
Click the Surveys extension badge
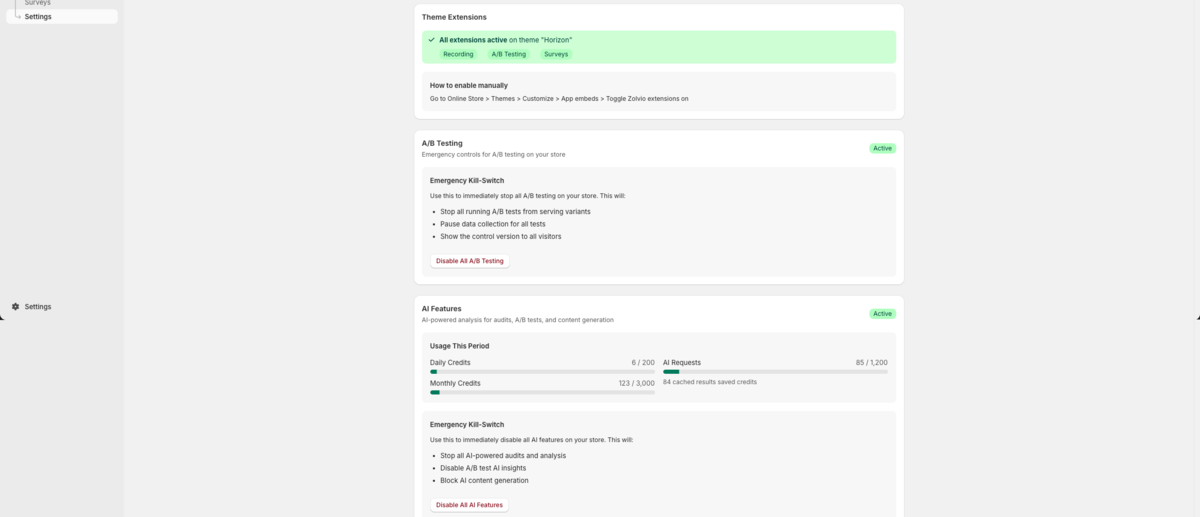pyautogui.click(x=556, y=54)
